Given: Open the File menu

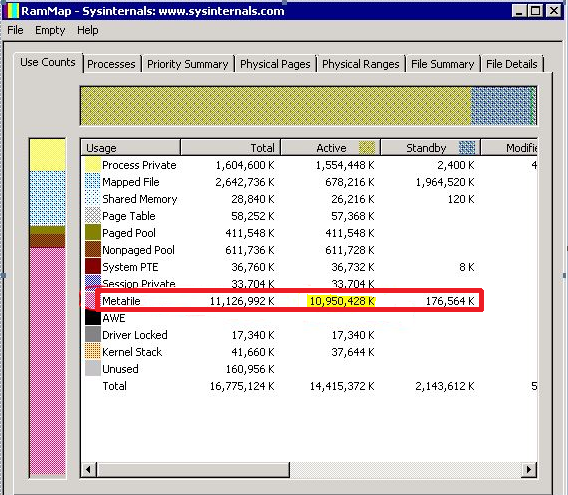Looking at the screenshot, I should pos(15,30).
